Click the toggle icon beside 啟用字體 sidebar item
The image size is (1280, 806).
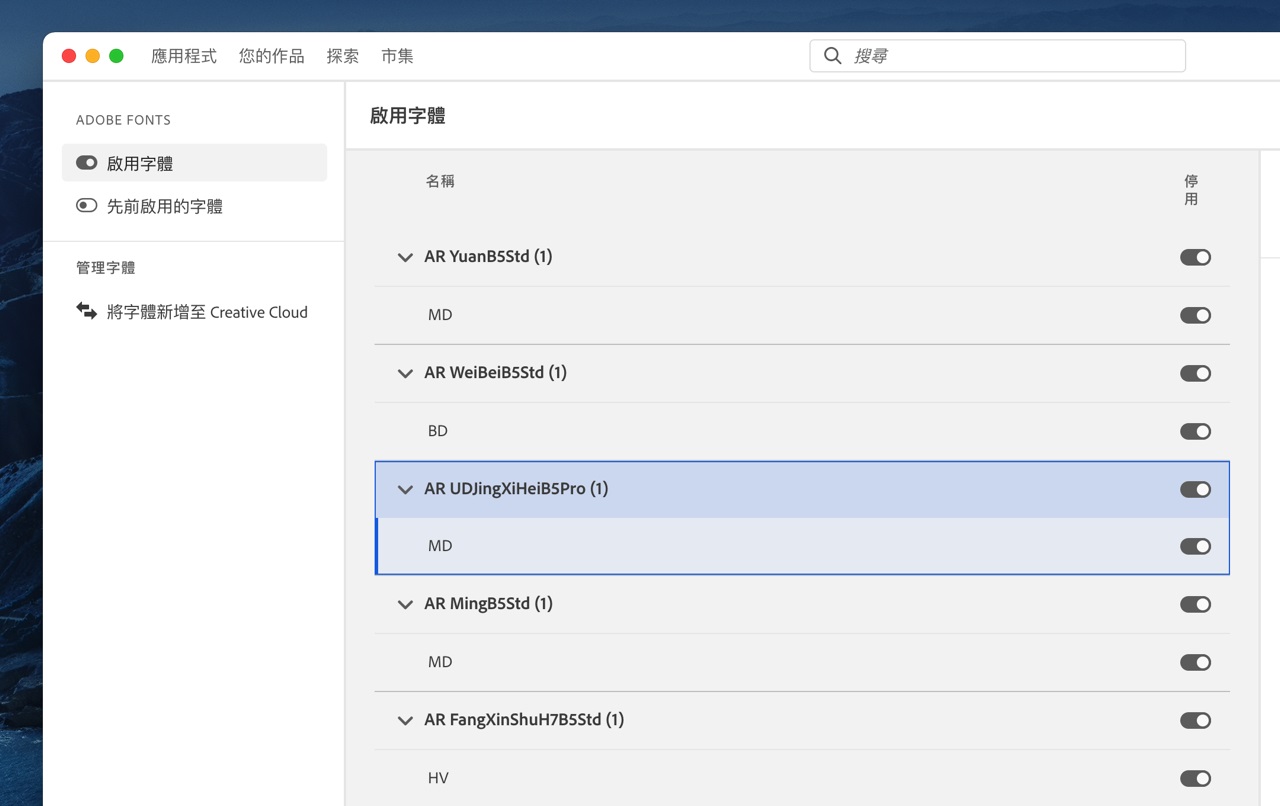(87, 163)
